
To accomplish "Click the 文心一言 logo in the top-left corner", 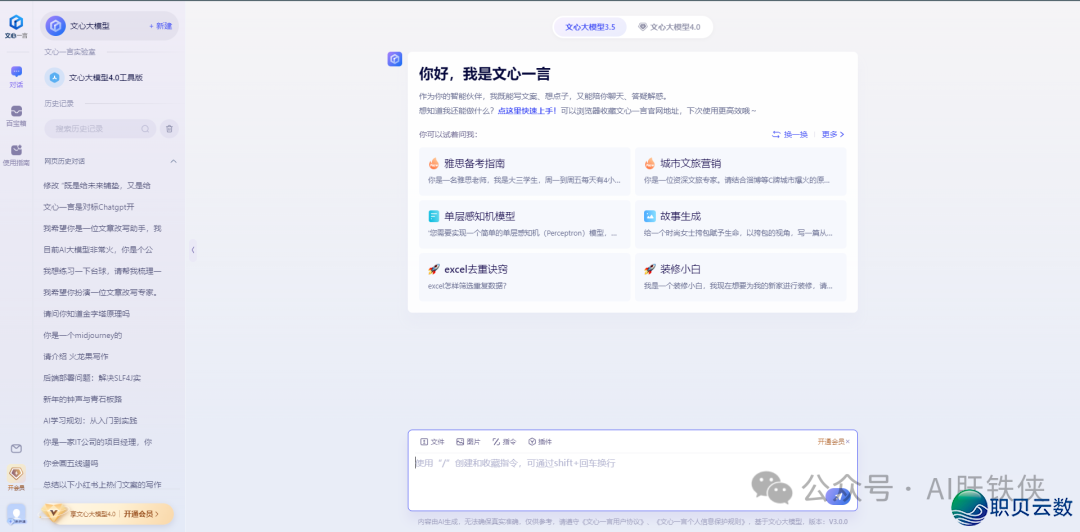I will click(16, 26).
